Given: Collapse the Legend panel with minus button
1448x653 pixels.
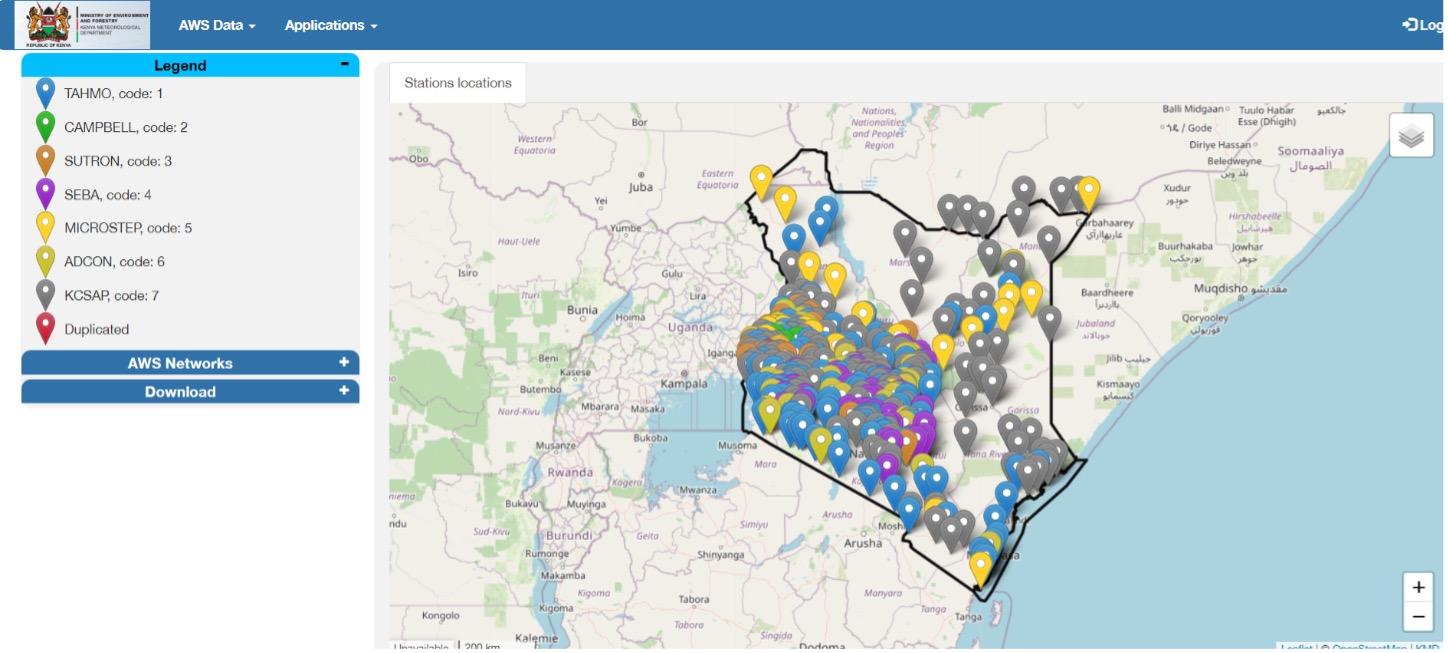Looking at the screenshot, I should tap(344, 64).
